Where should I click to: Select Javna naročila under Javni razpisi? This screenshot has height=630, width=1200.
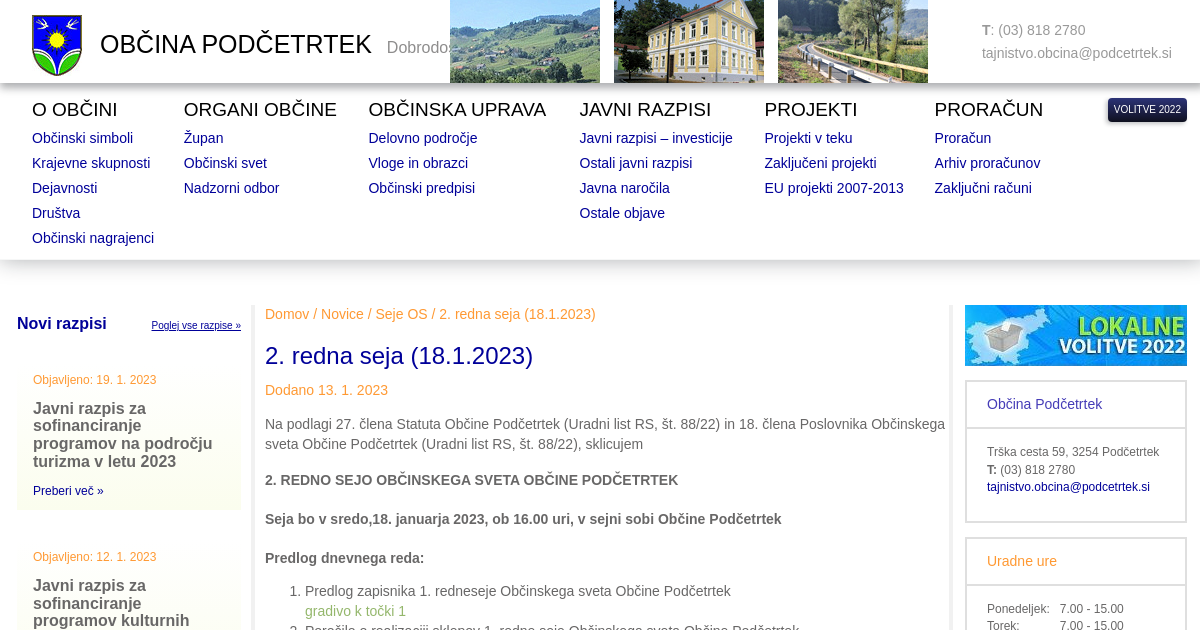pyautogui.click(x=624, y=188)
